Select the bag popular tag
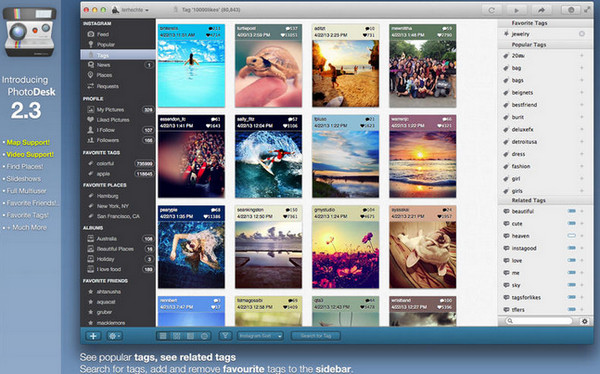This screenshot has height=374, width=600. 516,68
